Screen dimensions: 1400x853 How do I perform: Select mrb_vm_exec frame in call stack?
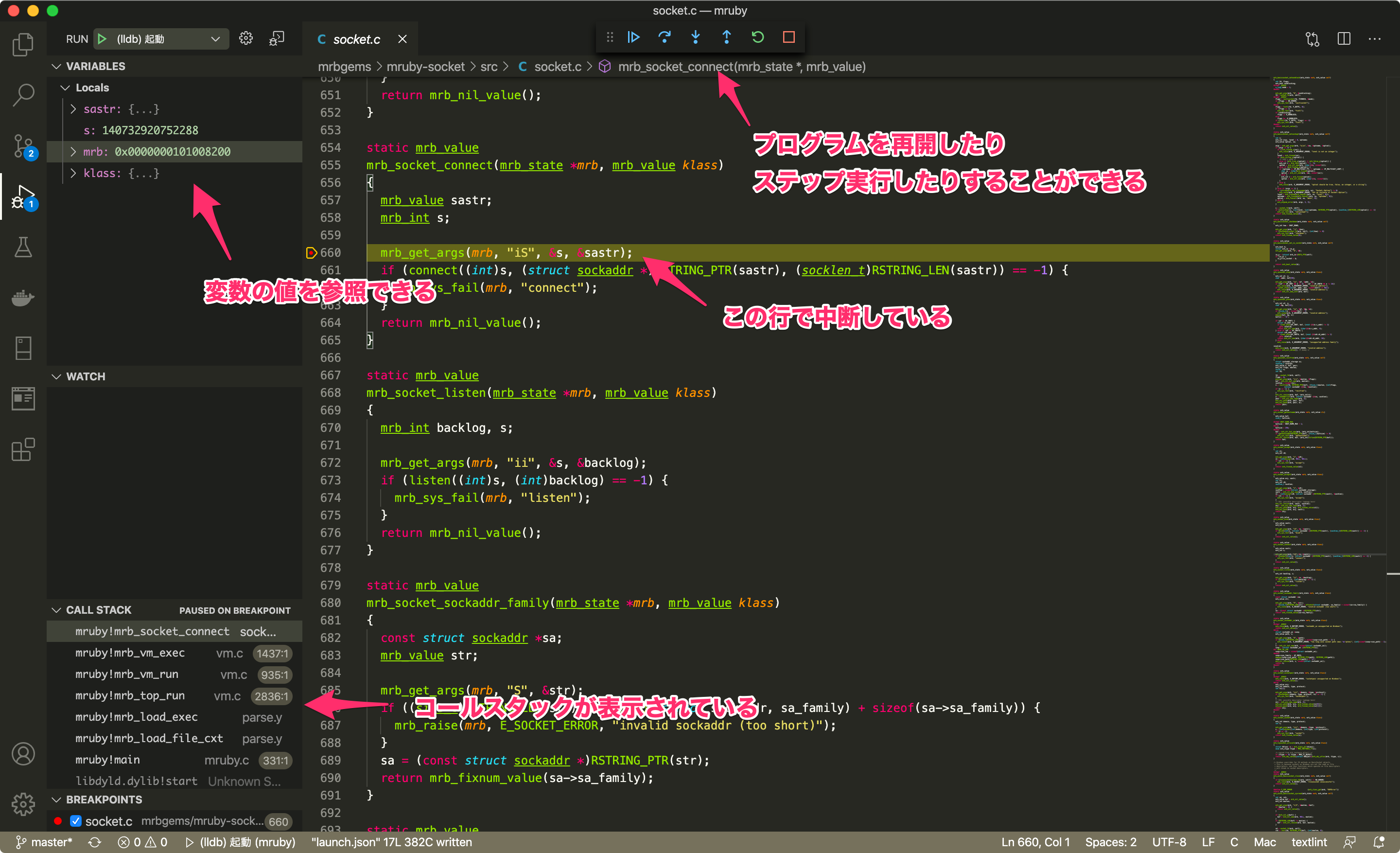130,653
